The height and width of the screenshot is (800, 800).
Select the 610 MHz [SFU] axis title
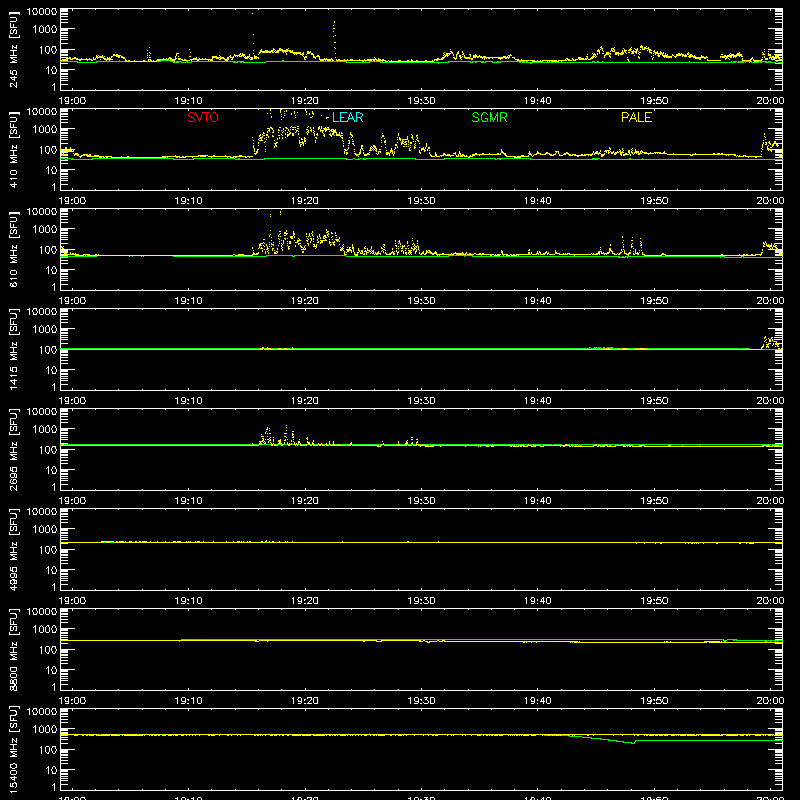pos(13,251)
